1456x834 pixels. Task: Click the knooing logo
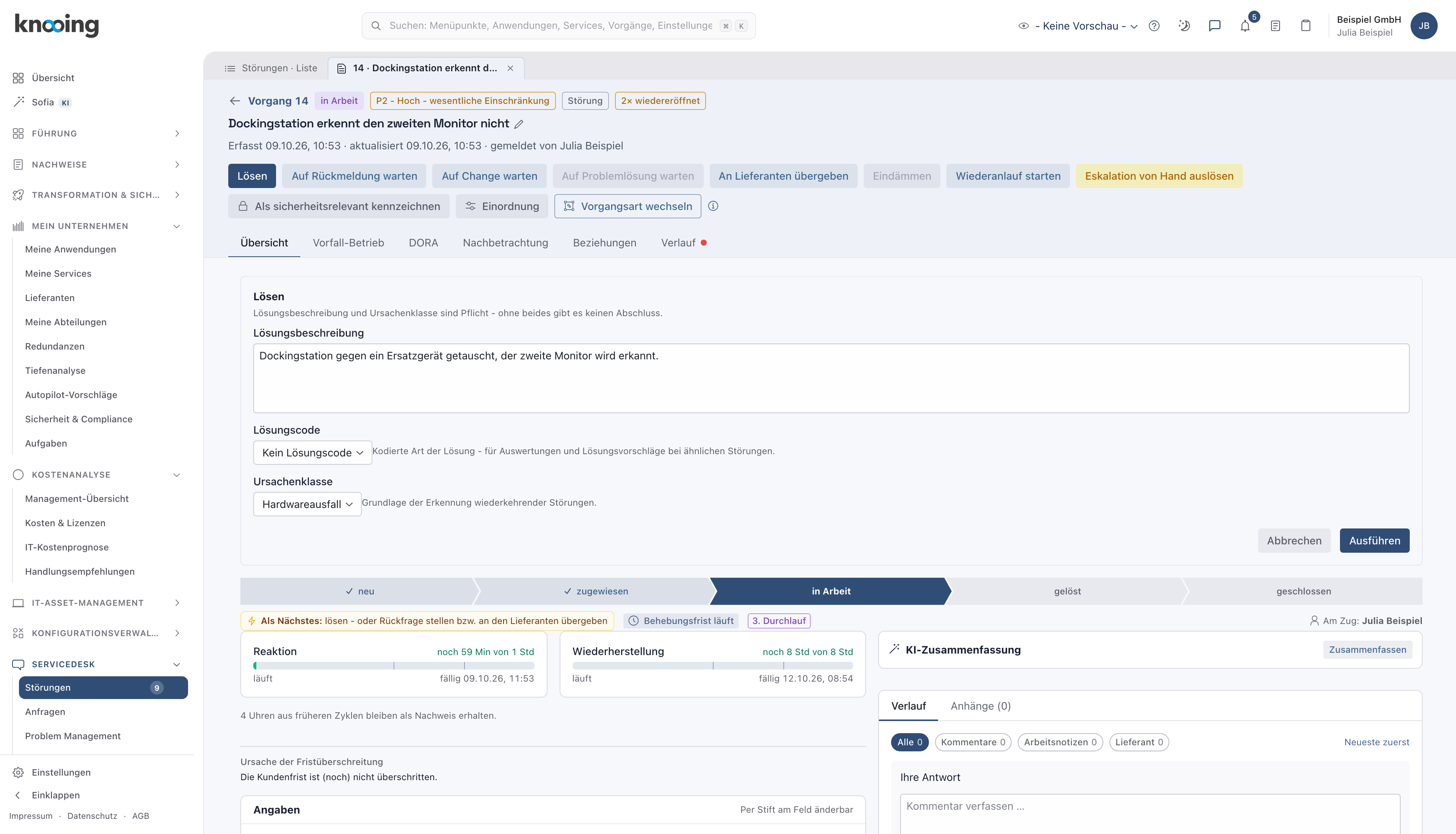click(57, 25)
